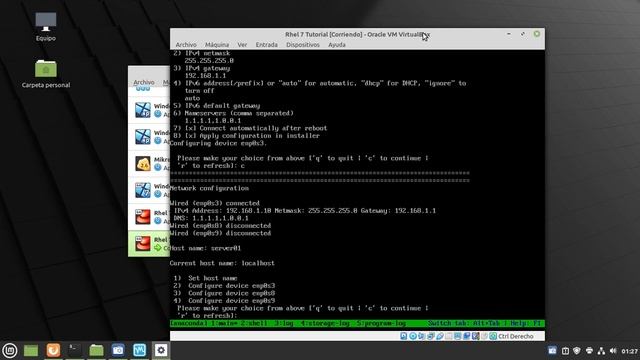
Task: Click the 'Network configuration' heading in console
Action: click(209, 188)
